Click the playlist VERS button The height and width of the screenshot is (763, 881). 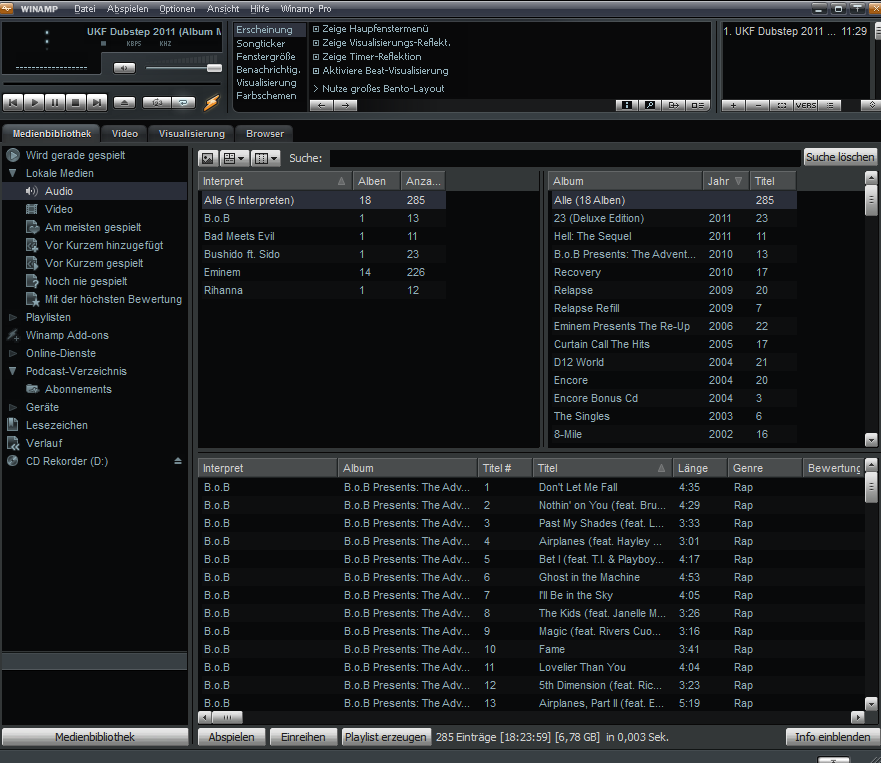coord(806,105)
